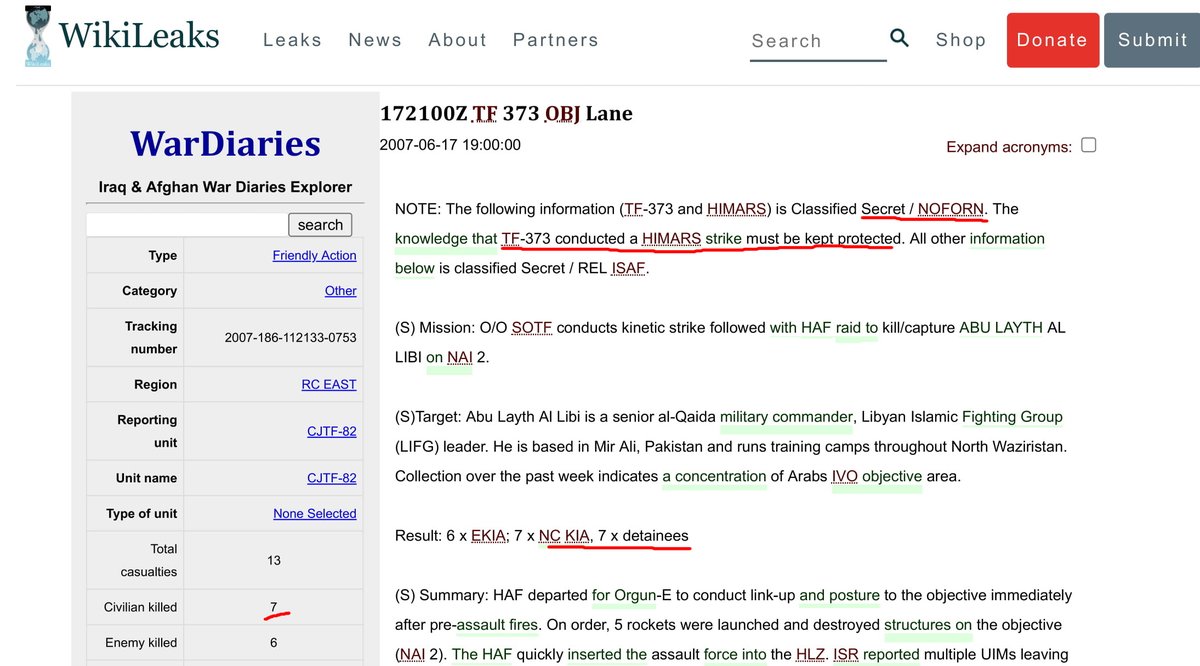Click the Total casualties value 13

pyautogui.click(x=274, y=560)
